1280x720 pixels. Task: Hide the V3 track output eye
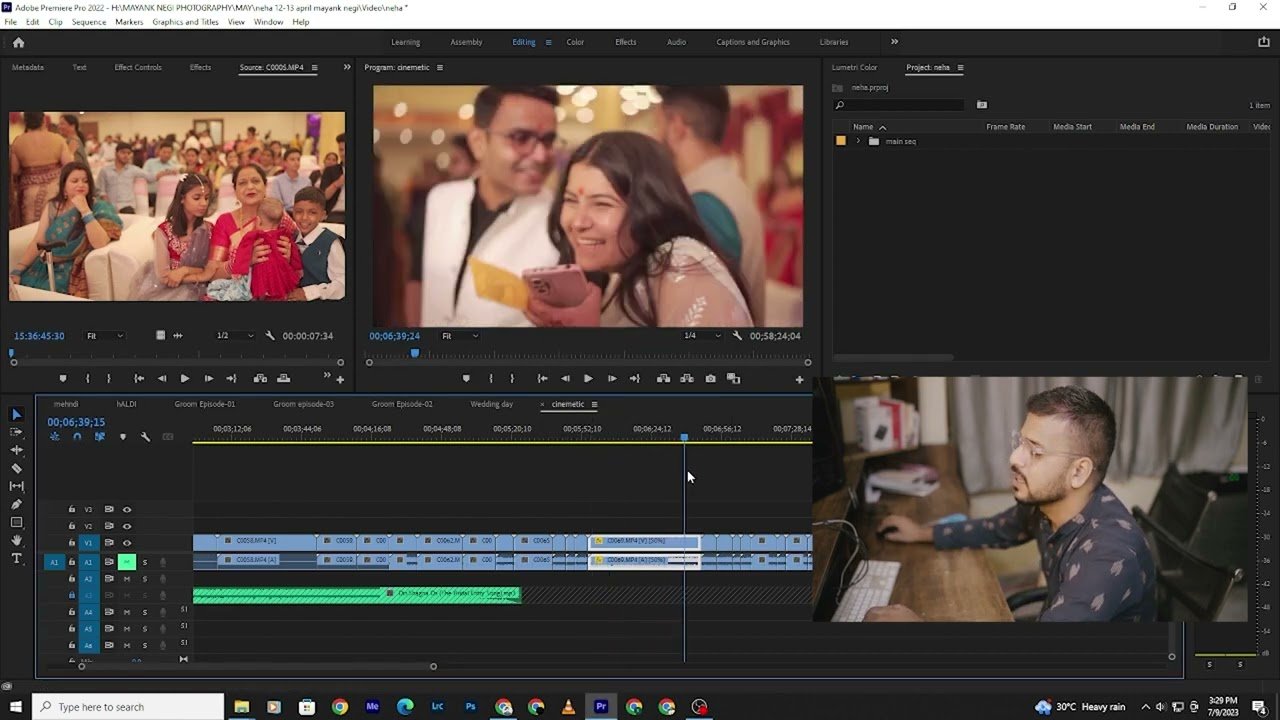pyautogui.click(x=127, y=509)
